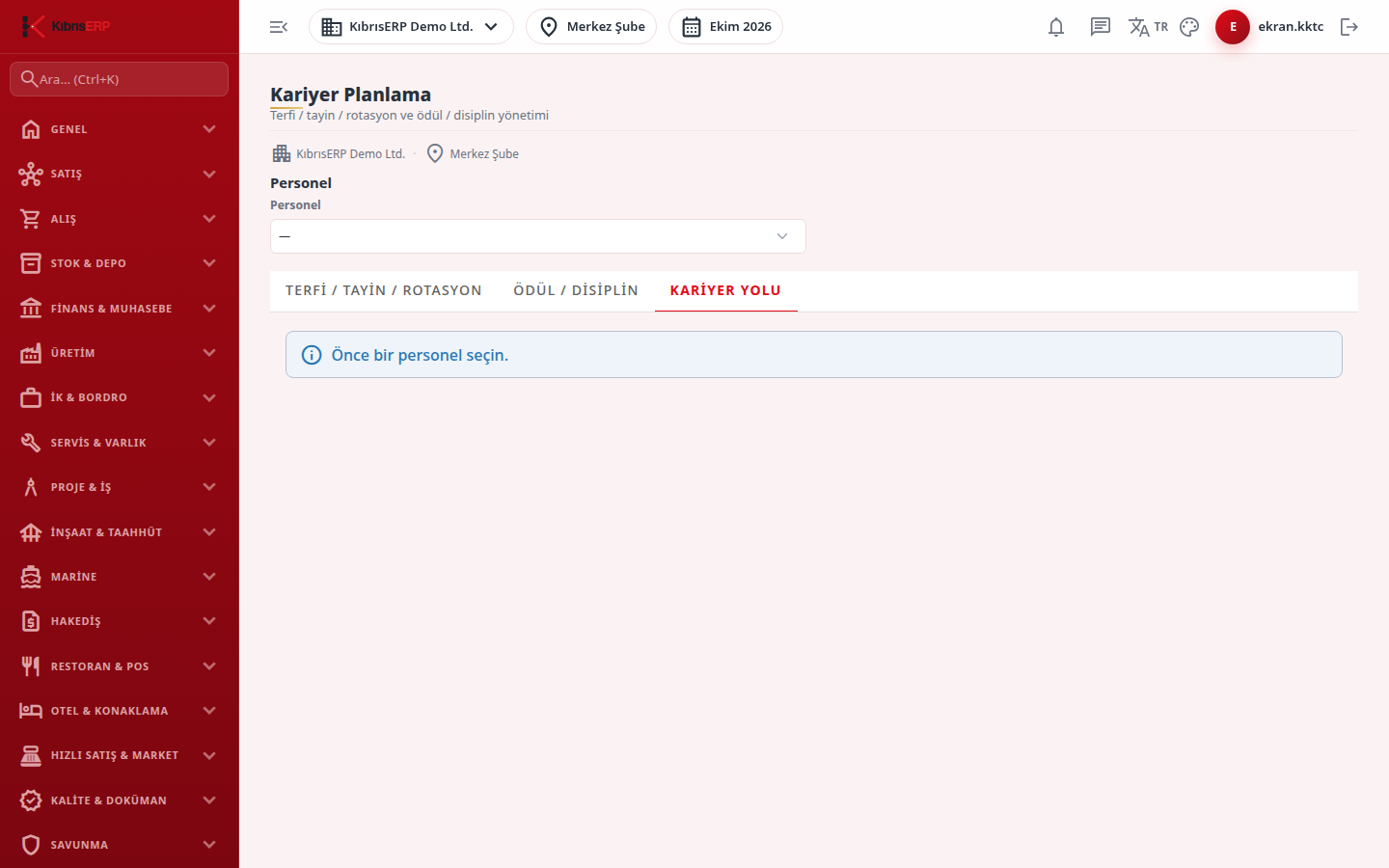
Task: Click the ÜRETİM factory icon
Action: click(x=31, y=353)
